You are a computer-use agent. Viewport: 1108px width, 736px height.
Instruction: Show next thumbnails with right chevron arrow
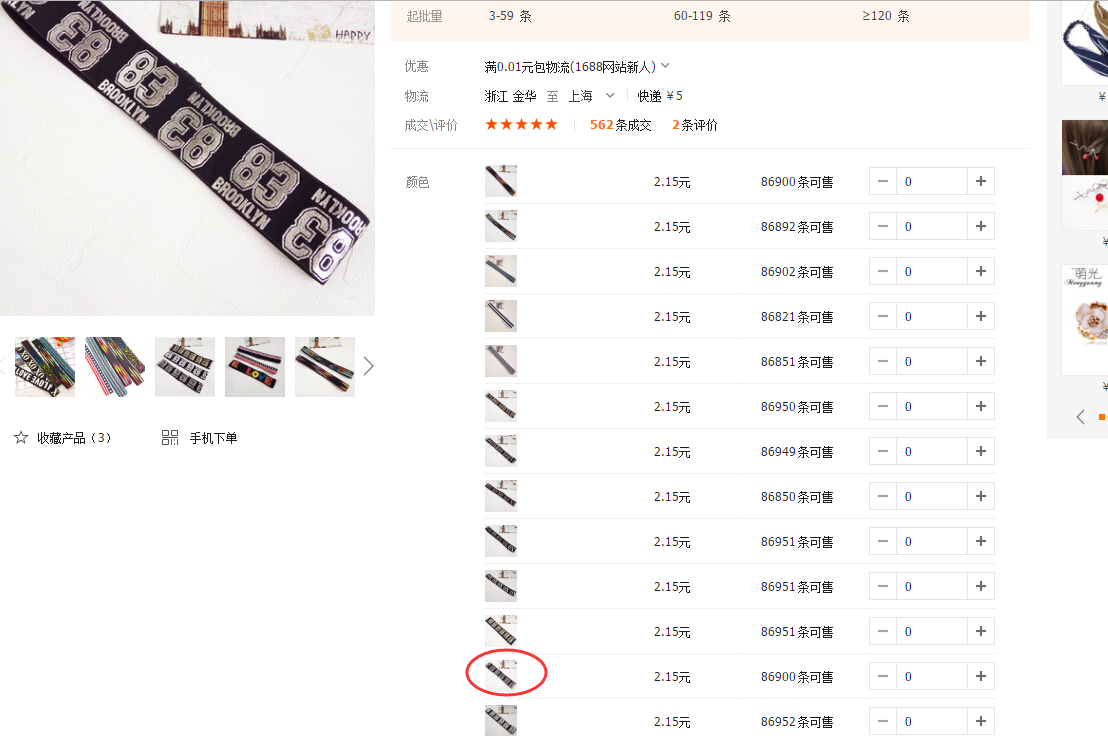coord(368,366)
